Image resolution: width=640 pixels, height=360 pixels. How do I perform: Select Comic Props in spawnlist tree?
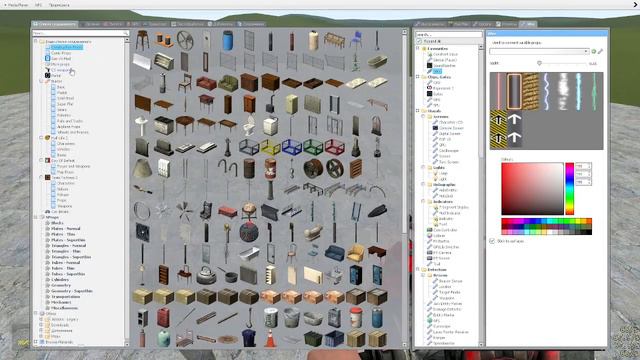61,53
